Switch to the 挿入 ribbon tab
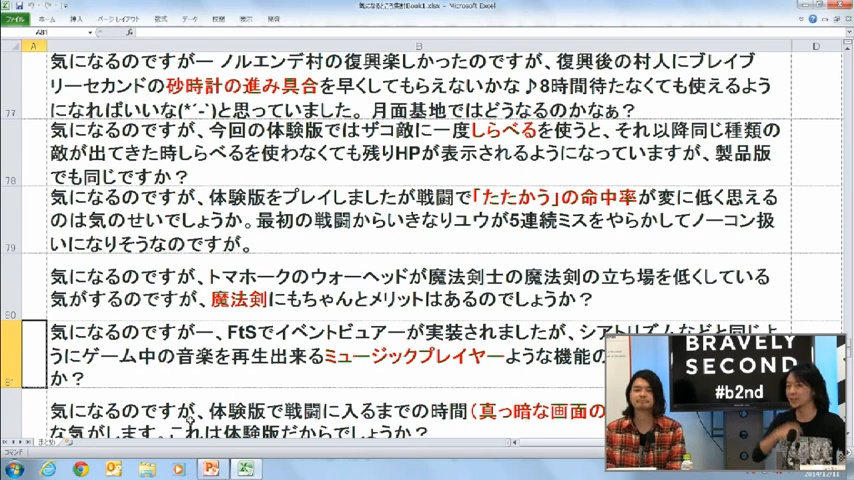 [76, 19]
